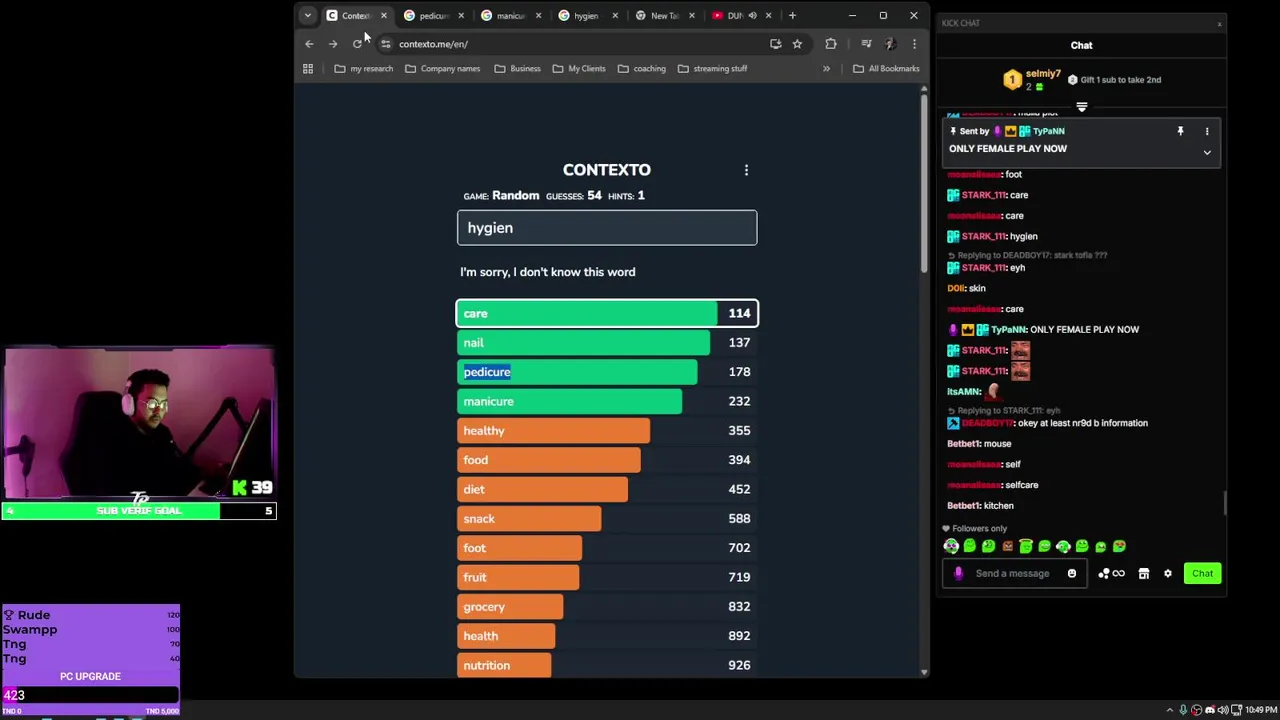
Task: Go forward in browser history
Action: 333,44
